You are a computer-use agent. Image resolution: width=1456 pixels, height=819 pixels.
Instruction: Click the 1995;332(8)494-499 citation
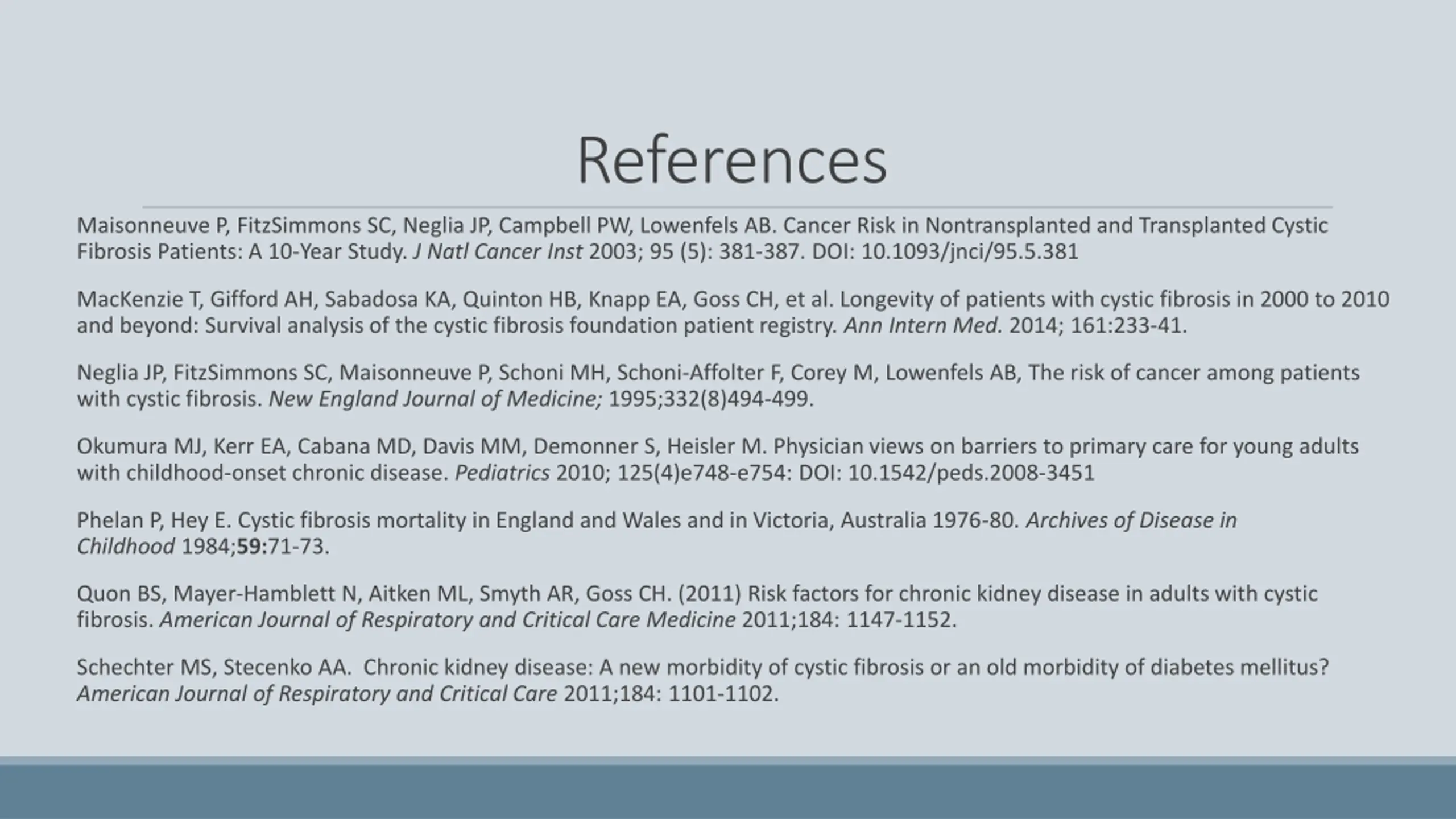coord(712,399)
